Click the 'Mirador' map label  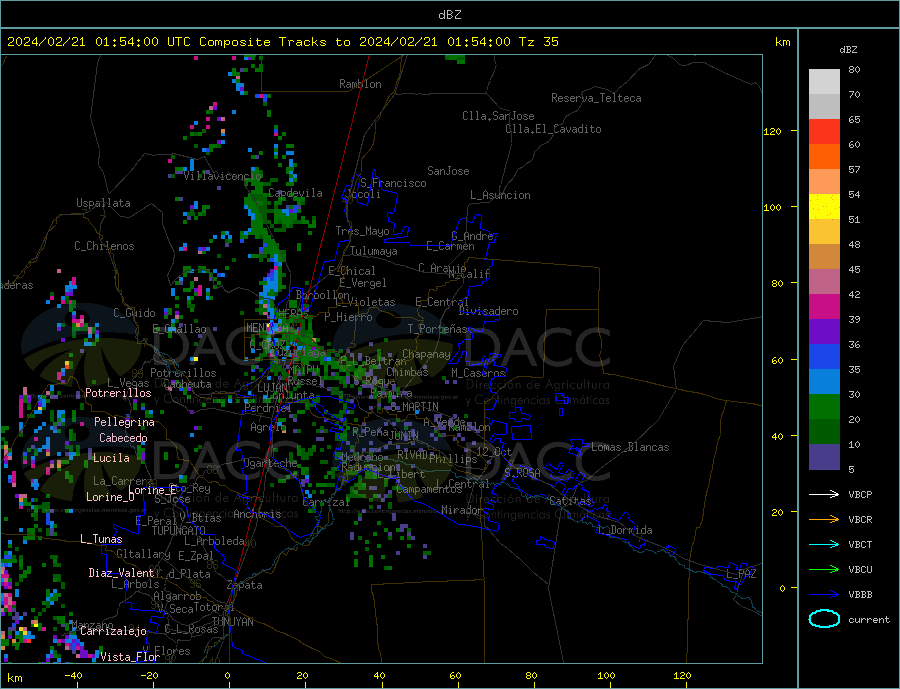pyautogui.click(x=461, y=510)
